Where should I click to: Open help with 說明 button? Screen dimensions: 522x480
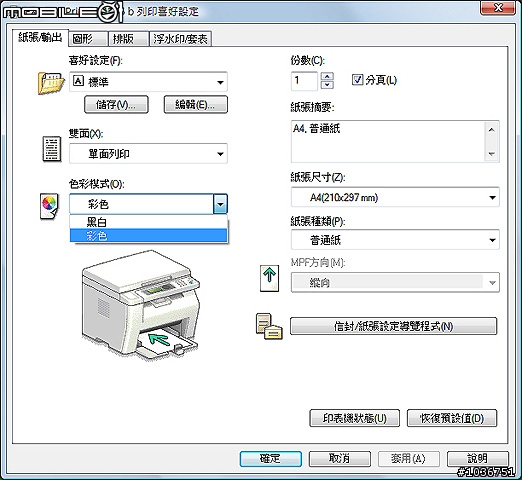click(478, 459)
